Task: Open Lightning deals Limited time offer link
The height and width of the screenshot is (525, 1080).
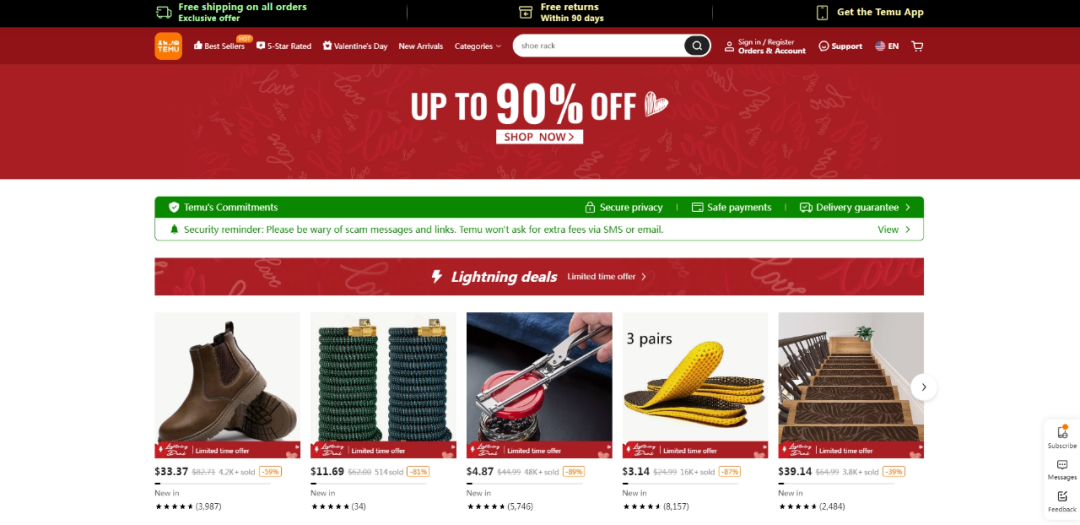Action: click(x=607, y=276)
